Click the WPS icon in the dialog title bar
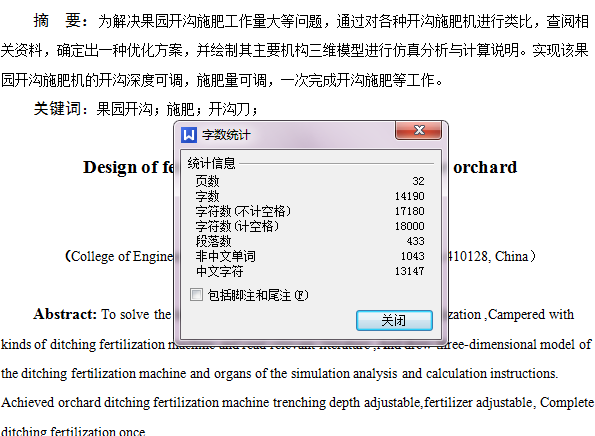The image size is (595, 436). click(189, 135)
